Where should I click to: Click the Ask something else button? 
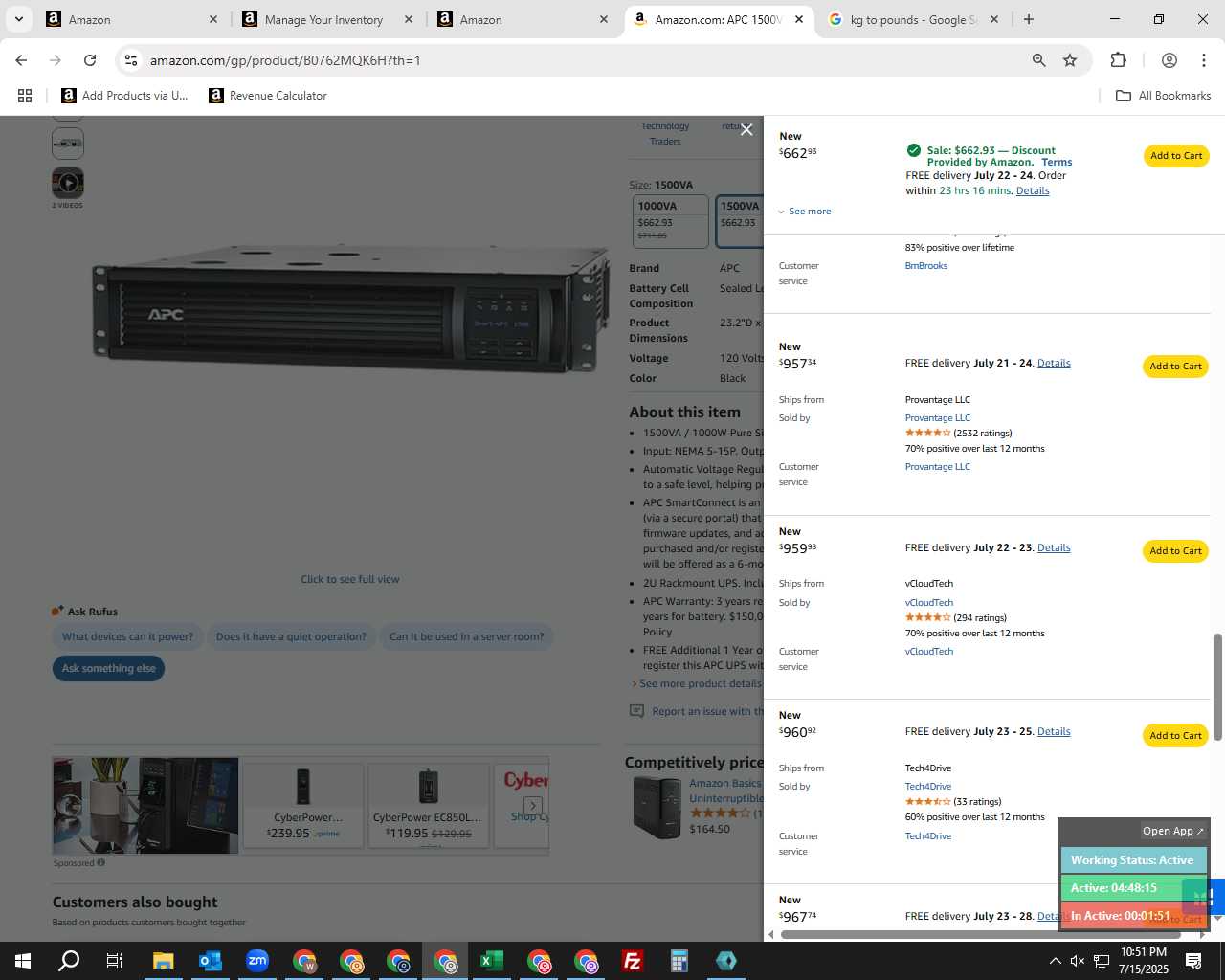[108, 668]
